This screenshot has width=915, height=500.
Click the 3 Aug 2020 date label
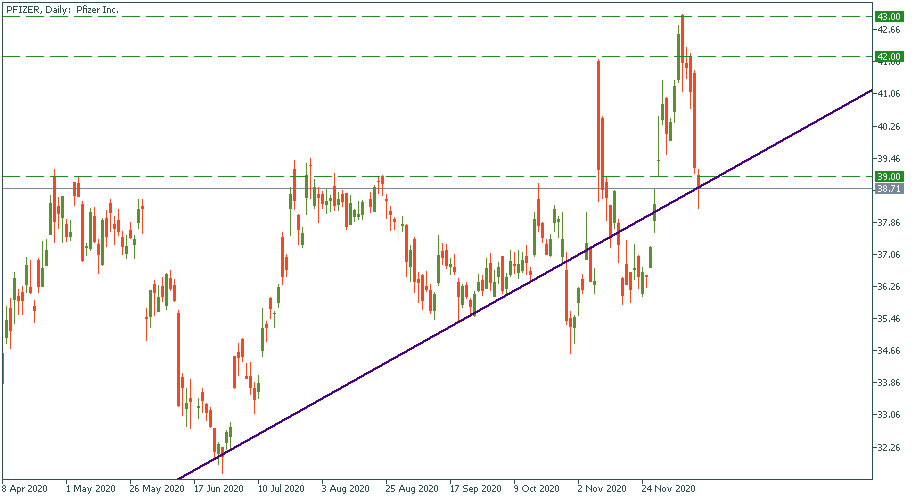pos(343,490)
